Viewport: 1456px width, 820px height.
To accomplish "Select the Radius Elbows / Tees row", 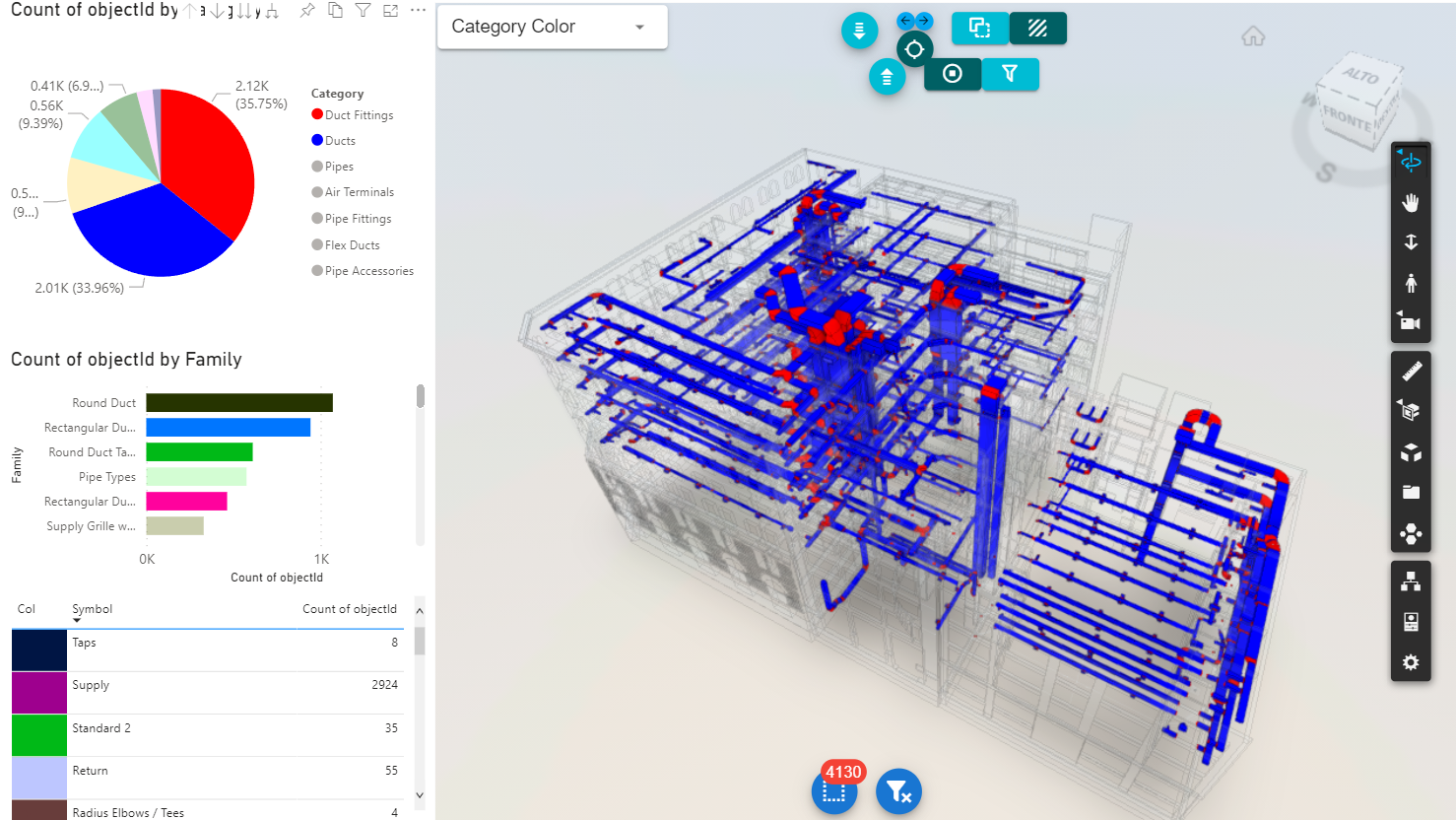I will pos(208,810).
